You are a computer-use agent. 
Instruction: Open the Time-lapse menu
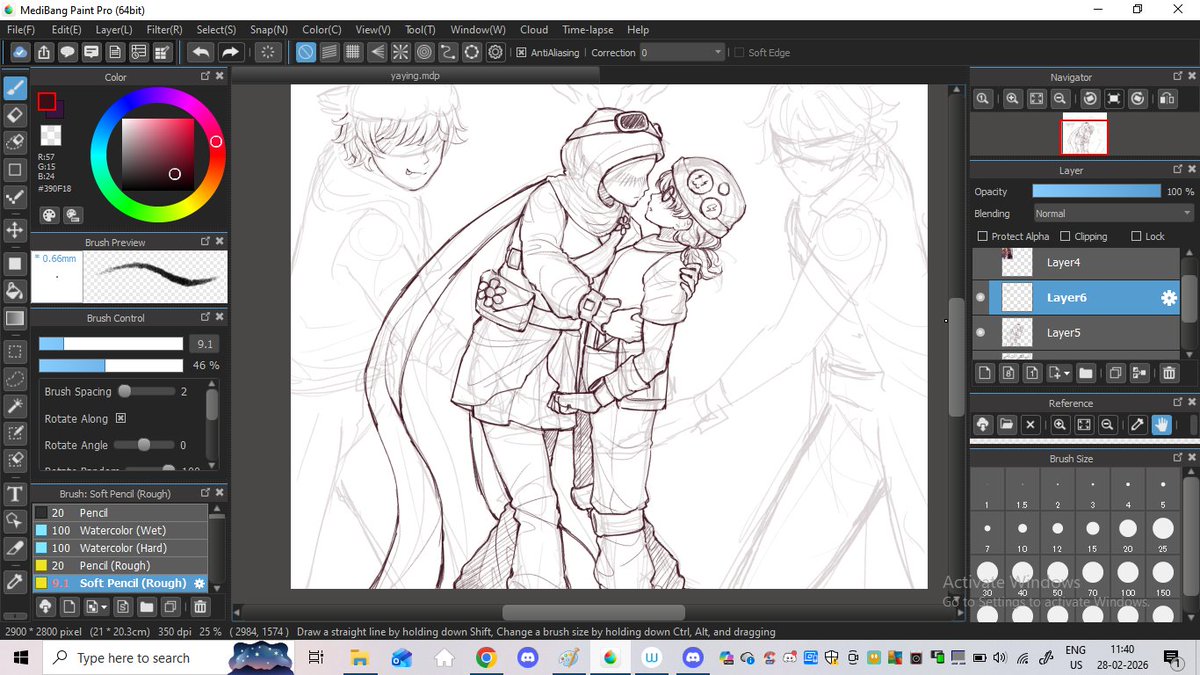588,30
